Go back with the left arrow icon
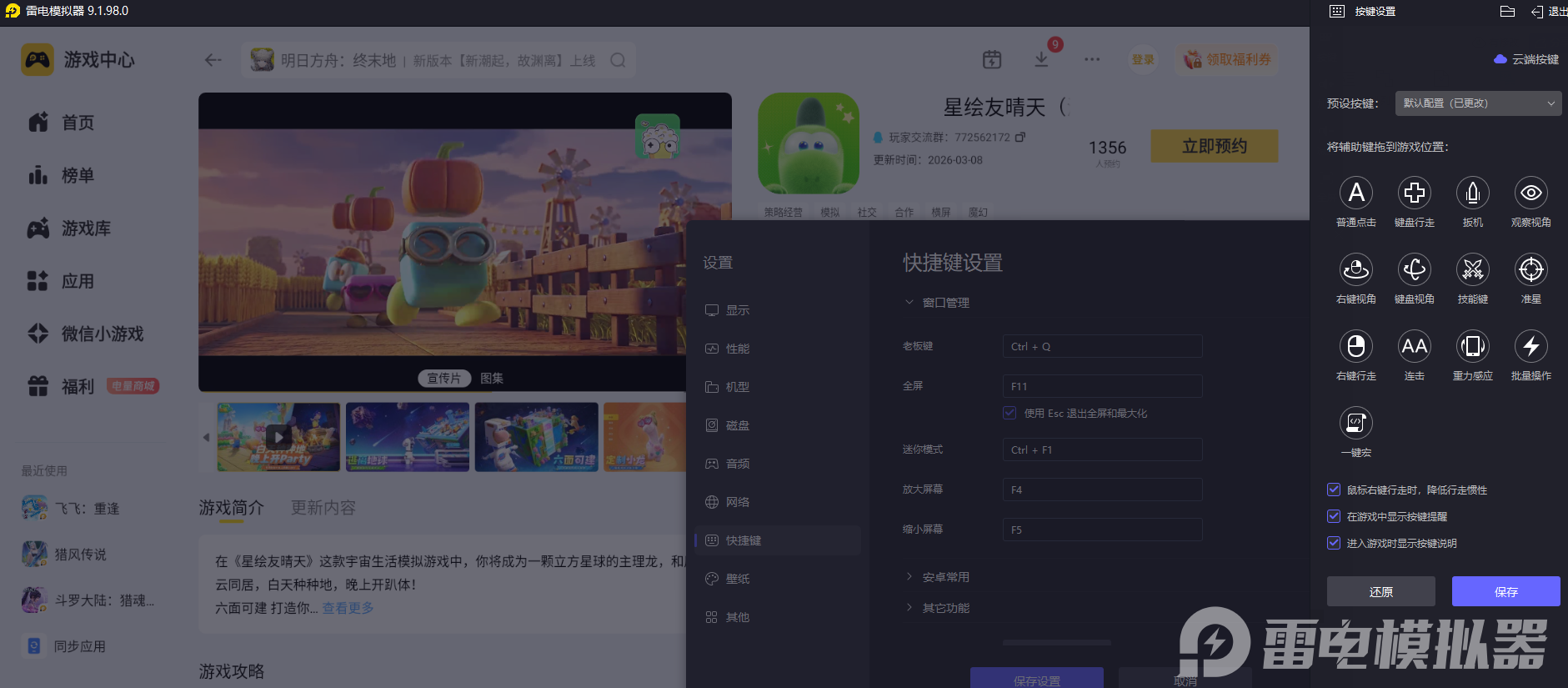1568x688 pixels. 213,60
